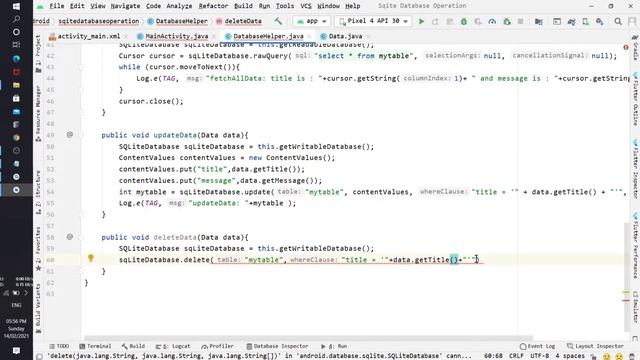640x360 pixels.
Task: Open the TODO tool window
Action: click(x=59, y=346)
